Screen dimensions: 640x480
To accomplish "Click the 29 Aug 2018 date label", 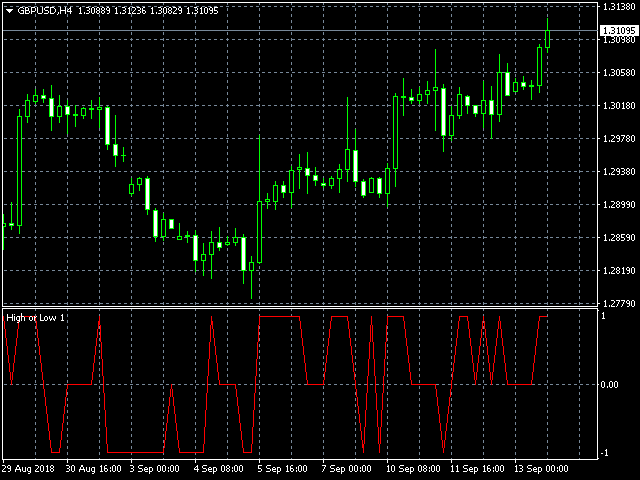I will [x=28, y=469].
